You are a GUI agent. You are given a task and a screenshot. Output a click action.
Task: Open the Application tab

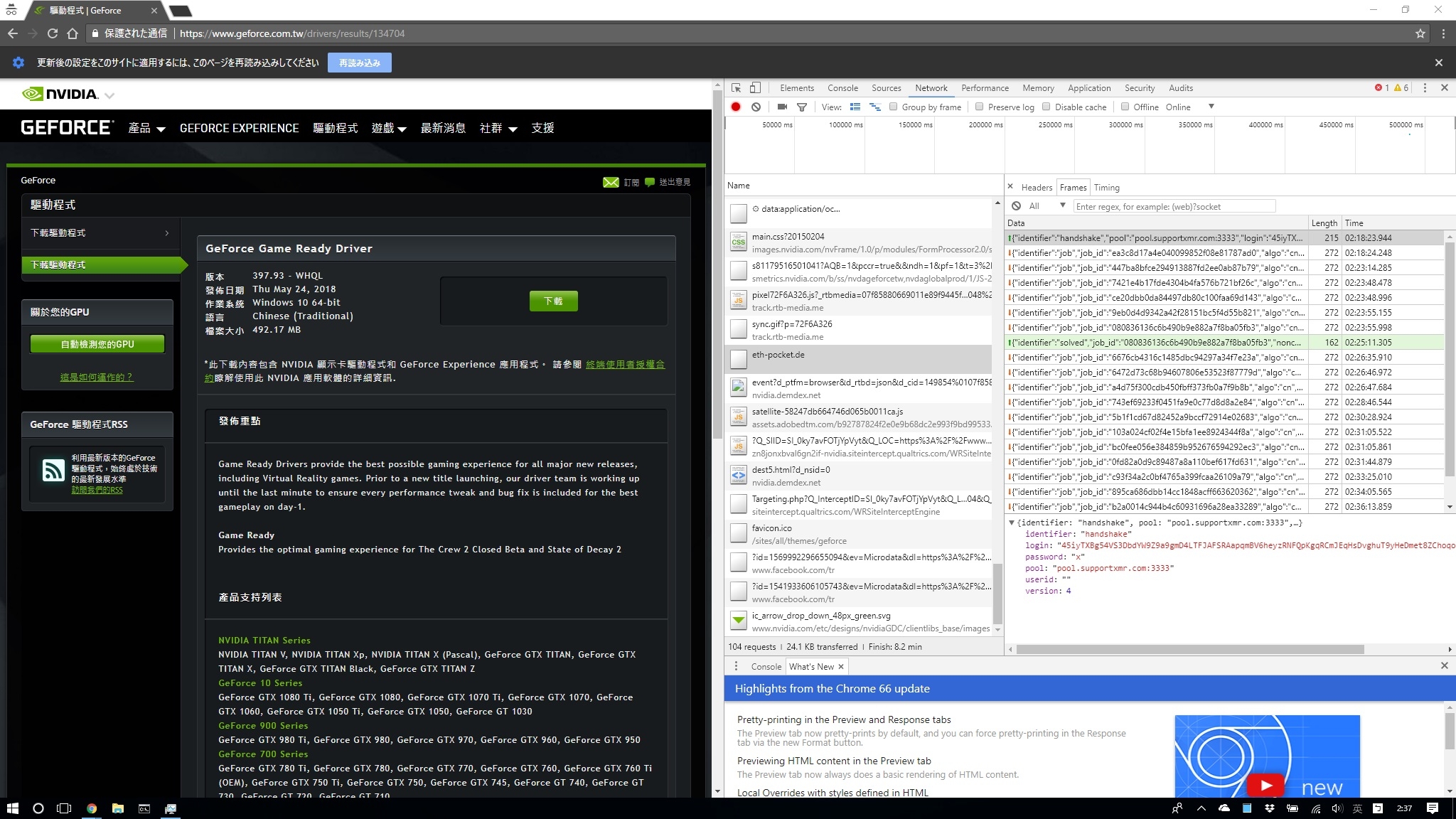coord(1088,88)
